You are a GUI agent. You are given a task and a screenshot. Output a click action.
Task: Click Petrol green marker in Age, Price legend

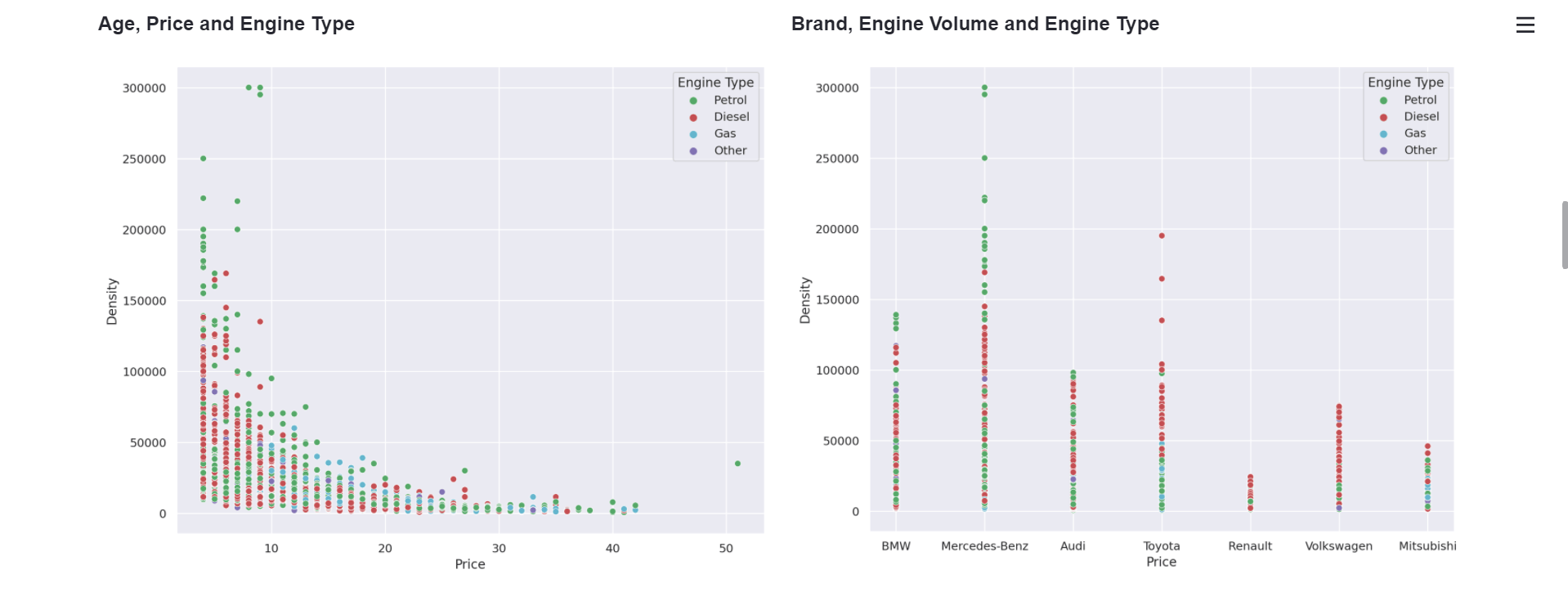point(693,101)
